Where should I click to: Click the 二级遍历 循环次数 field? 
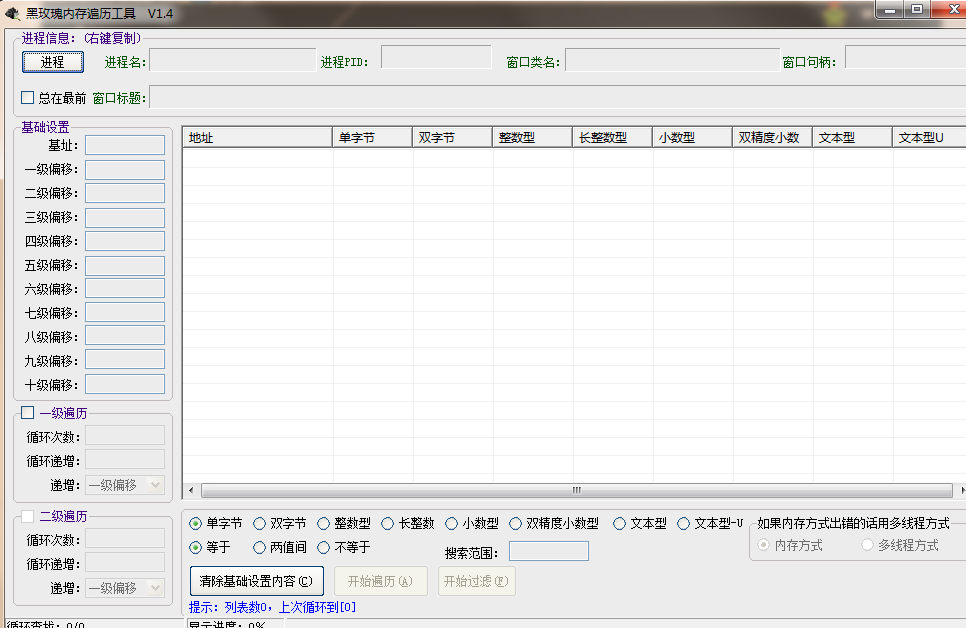[125, 538]
